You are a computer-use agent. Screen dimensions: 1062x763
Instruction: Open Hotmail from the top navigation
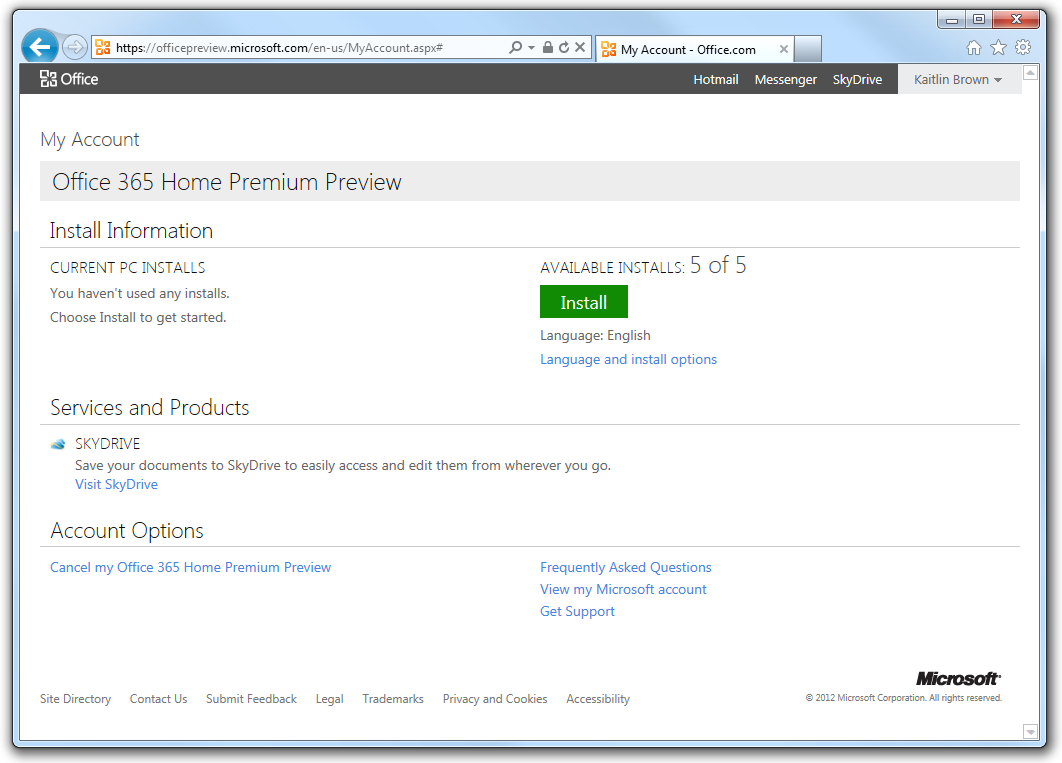[715, 79]
